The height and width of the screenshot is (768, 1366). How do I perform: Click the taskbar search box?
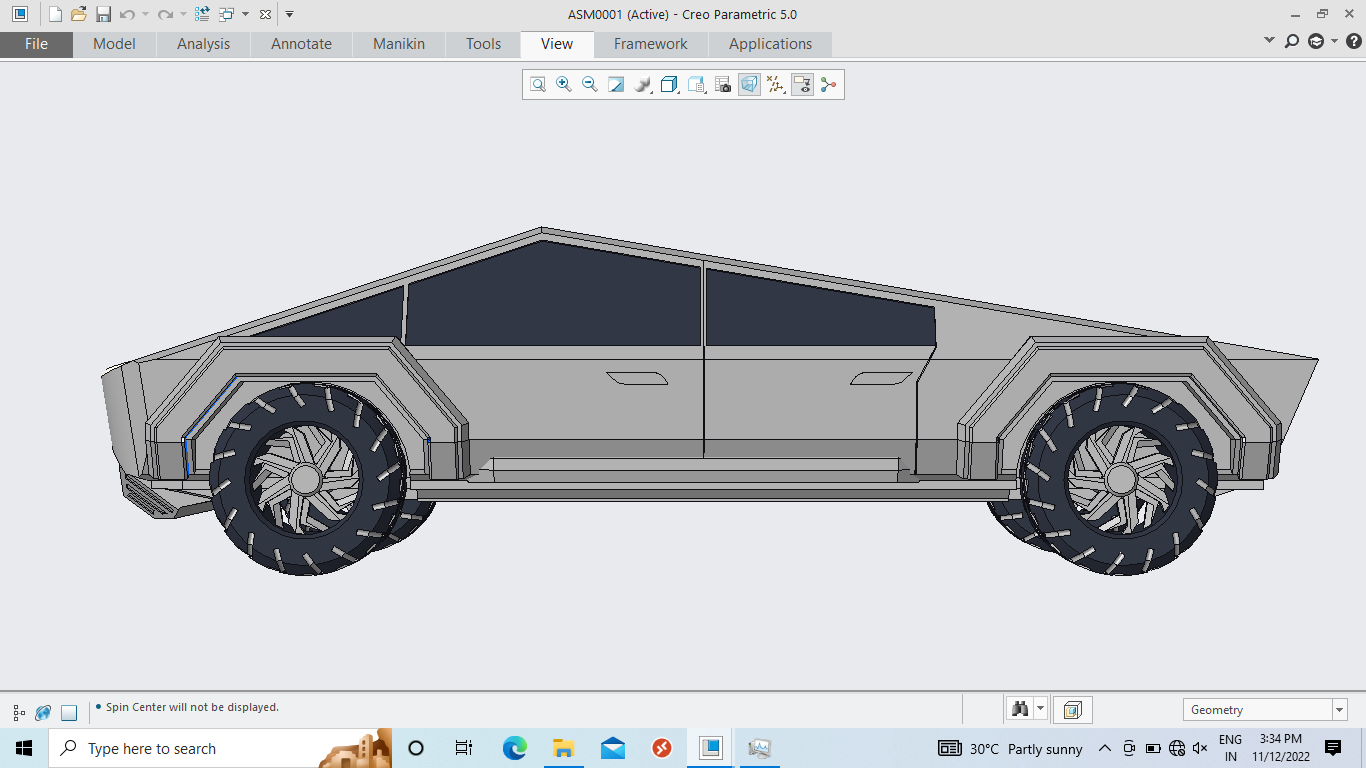[220, 748]
